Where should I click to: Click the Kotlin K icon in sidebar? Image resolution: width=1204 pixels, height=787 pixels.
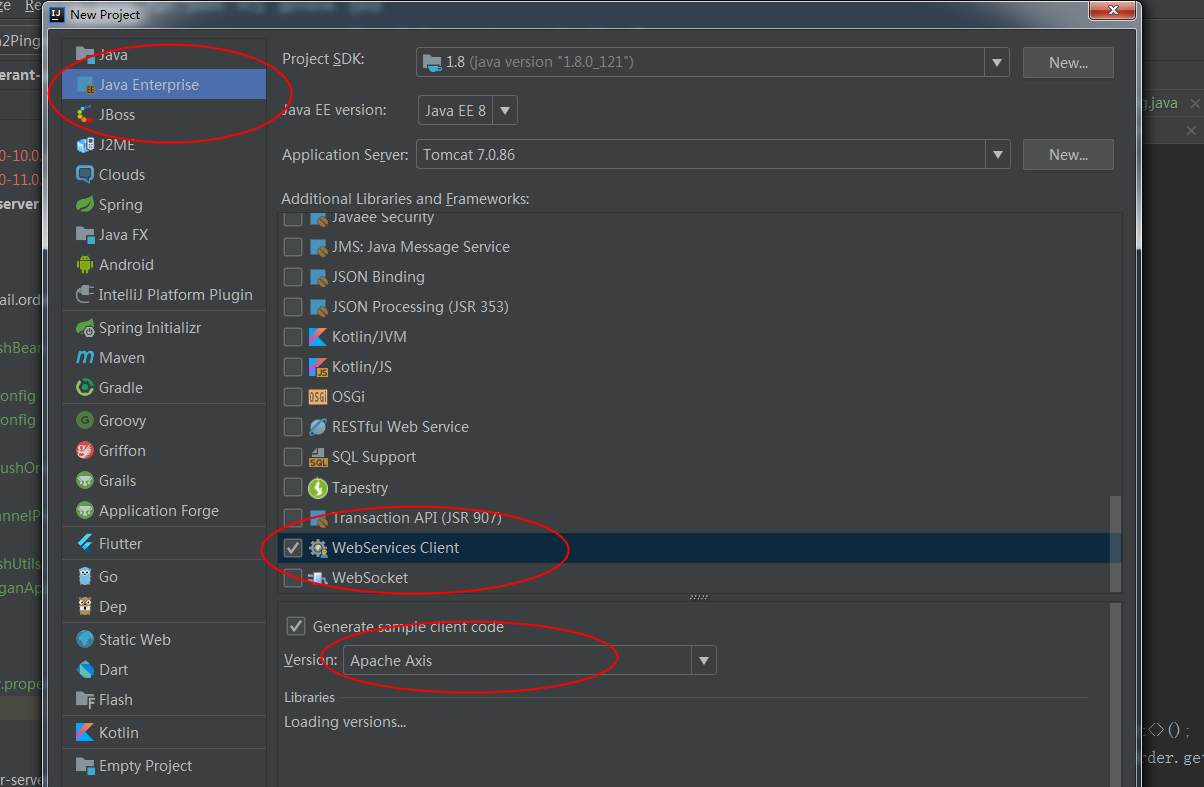pos(85,733)
